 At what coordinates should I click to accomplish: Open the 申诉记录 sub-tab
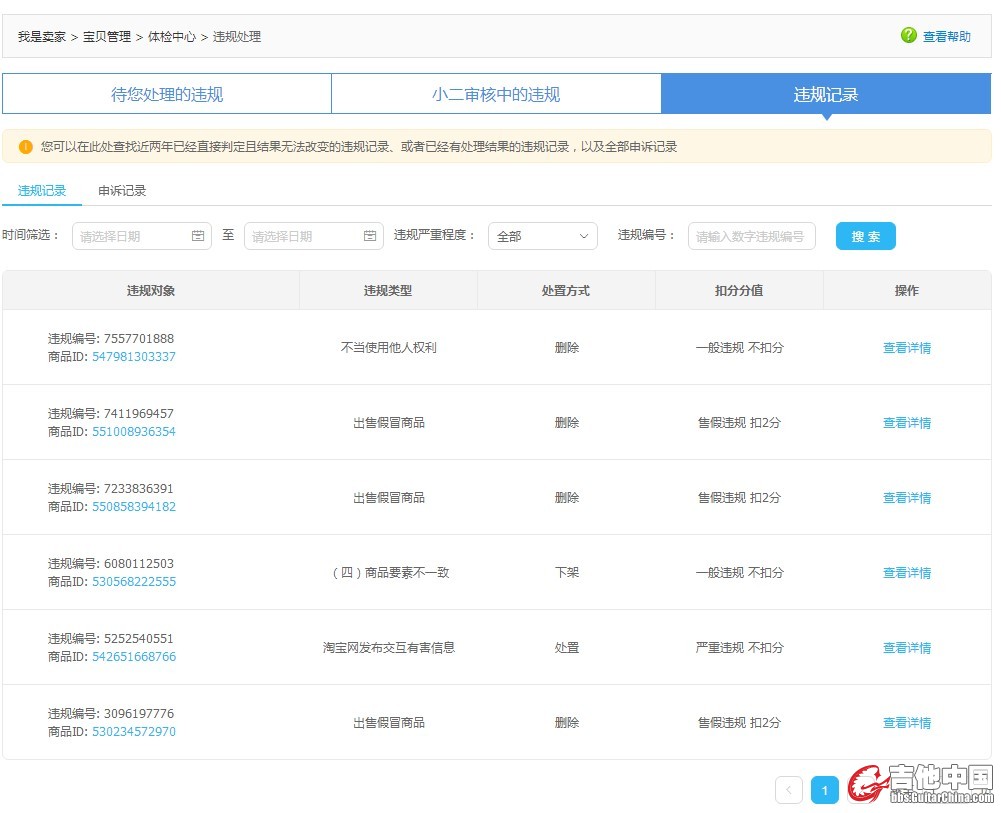122,190
